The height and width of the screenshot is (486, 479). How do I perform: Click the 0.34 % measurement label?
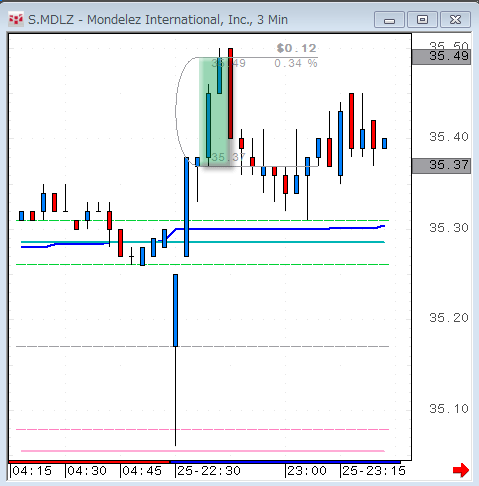click(296, 63)
